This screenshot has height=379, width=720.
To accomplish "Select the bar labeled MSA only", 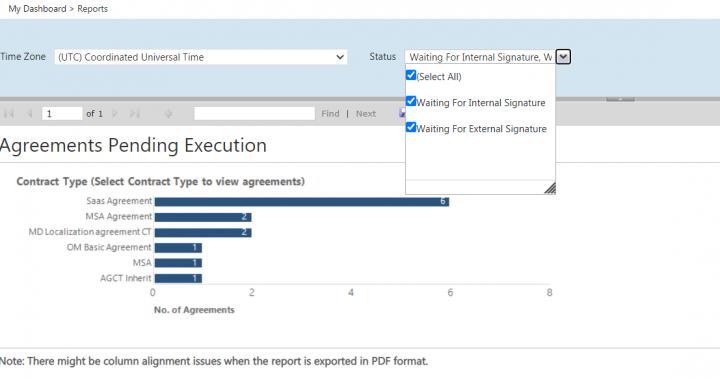I will 178,263.
